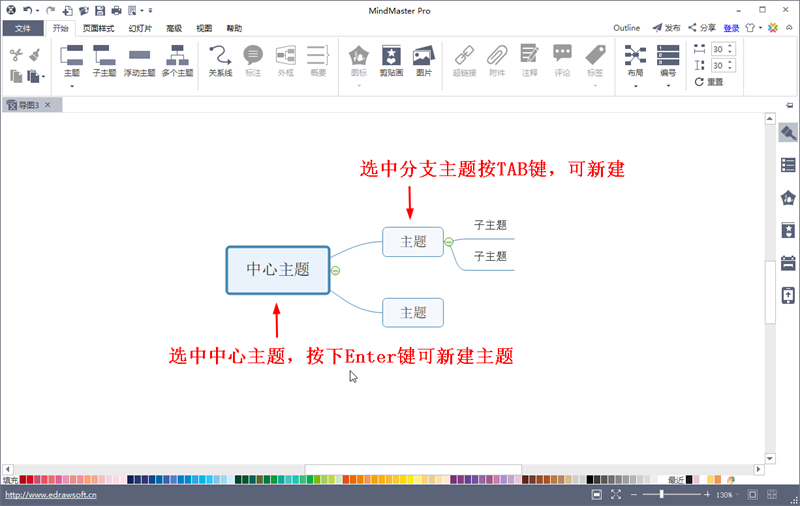Click the 标签 tag icon

(595, 61)
